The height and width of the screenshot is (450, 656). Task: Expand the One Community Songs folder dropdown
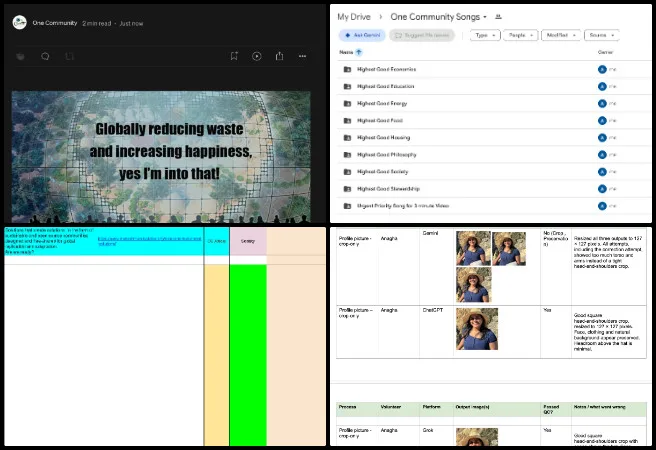click(x=485, y=17)
